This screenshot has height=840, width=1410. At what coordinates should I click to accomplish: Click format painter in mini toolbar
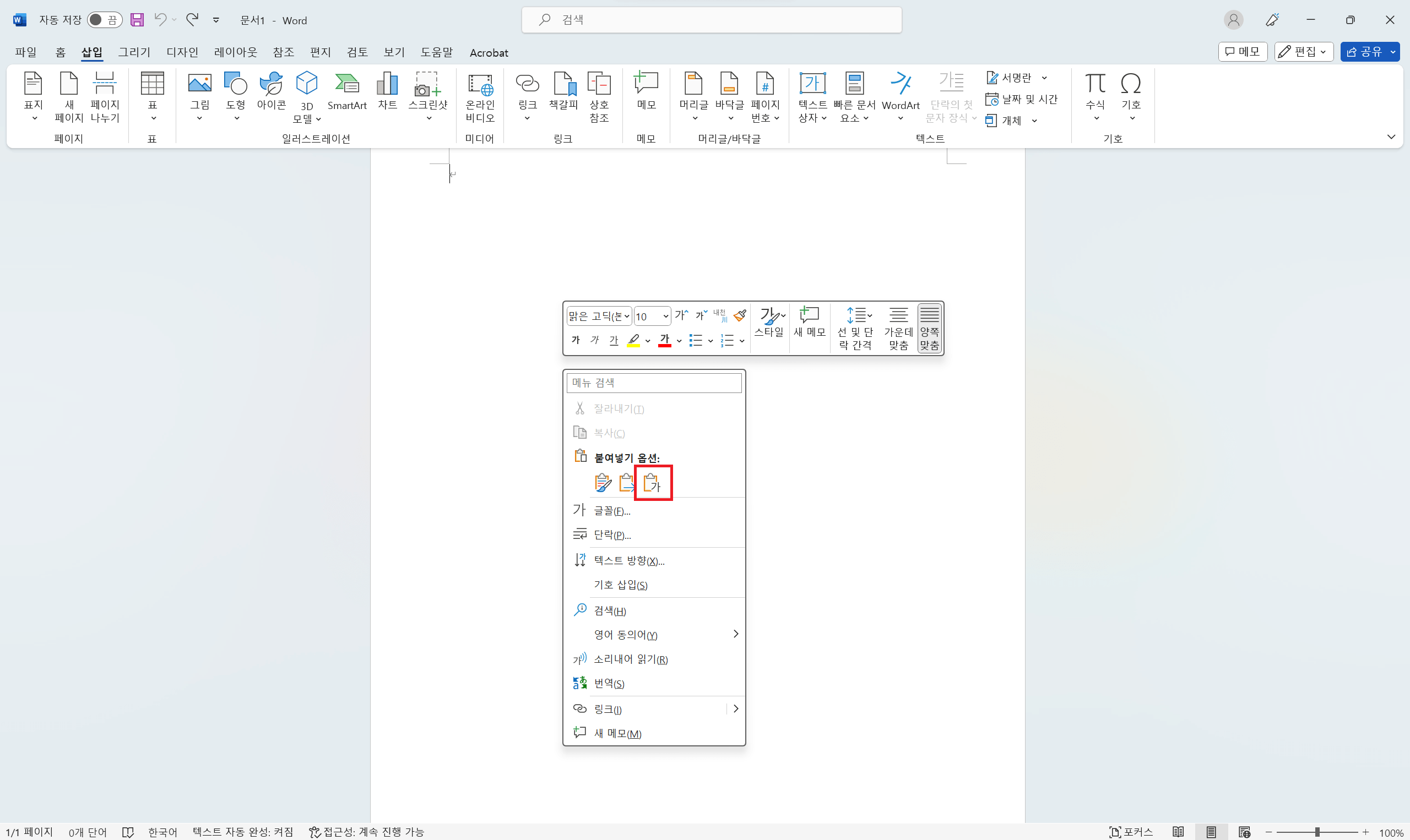point(740,315)
